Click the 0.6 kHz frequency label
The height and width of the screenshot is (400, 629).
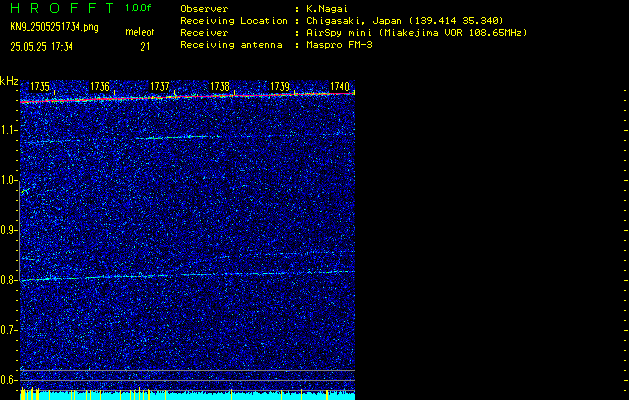[x=8, y=380]
